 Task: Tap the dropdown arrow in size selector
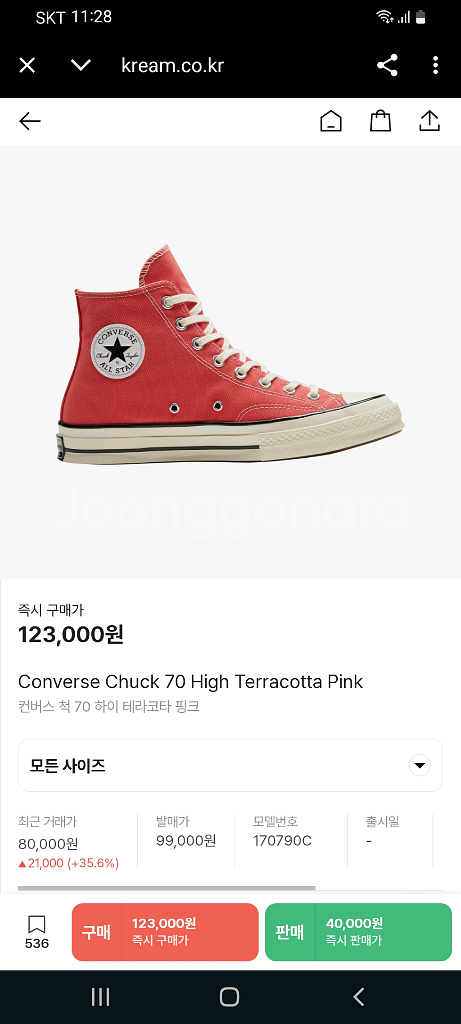coord(420,765)
